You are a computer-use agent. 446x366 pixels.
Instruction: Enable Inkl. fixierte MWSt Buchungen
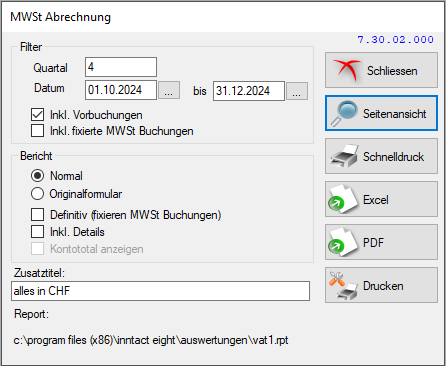pyautogui.click(x=37, y=131)
